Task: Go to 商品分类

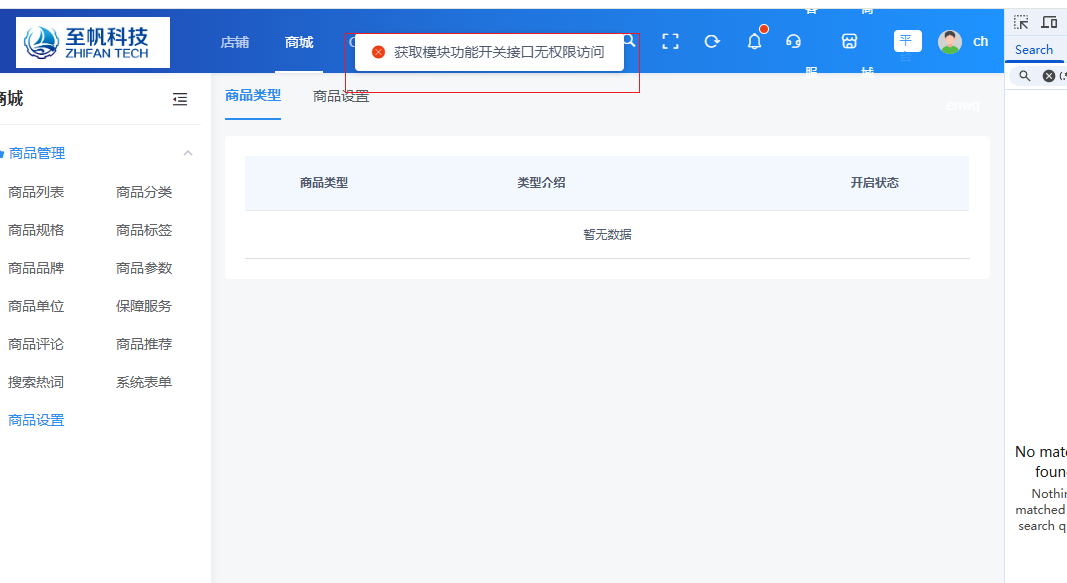Action: click(x=144, y=192)
